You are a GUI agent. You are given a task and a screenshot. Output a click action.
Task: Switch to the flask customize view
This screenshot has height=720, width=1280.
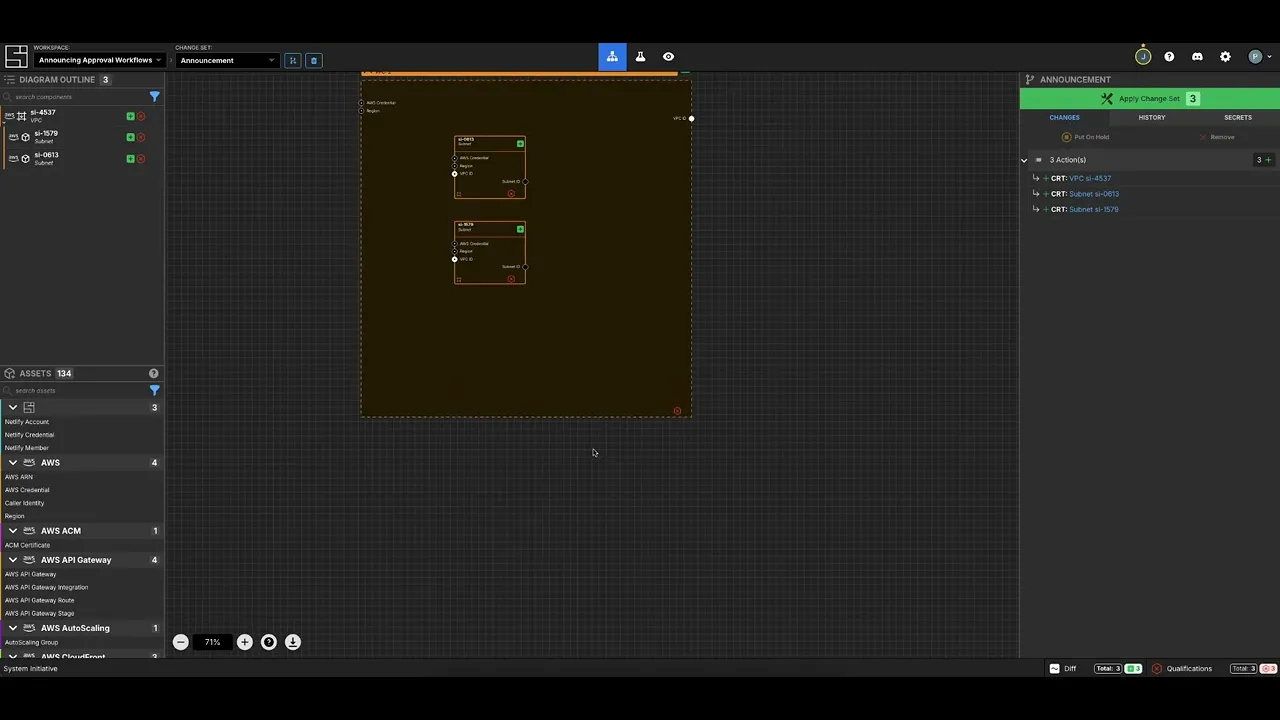pos(640,57)
